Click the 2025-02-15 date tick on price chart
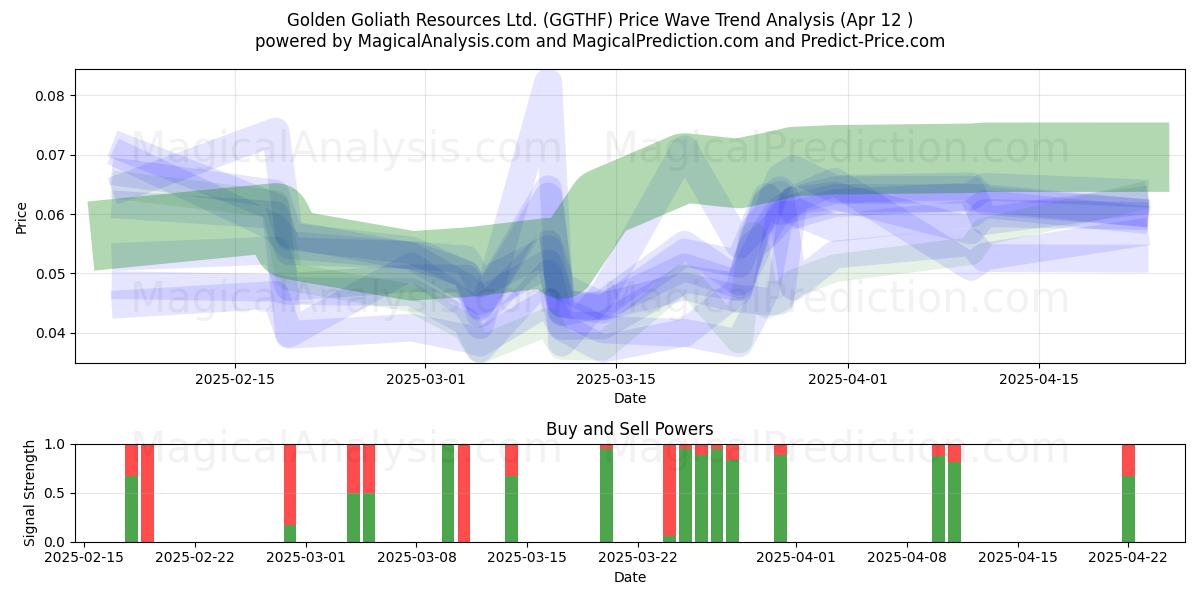 (235, 379)
